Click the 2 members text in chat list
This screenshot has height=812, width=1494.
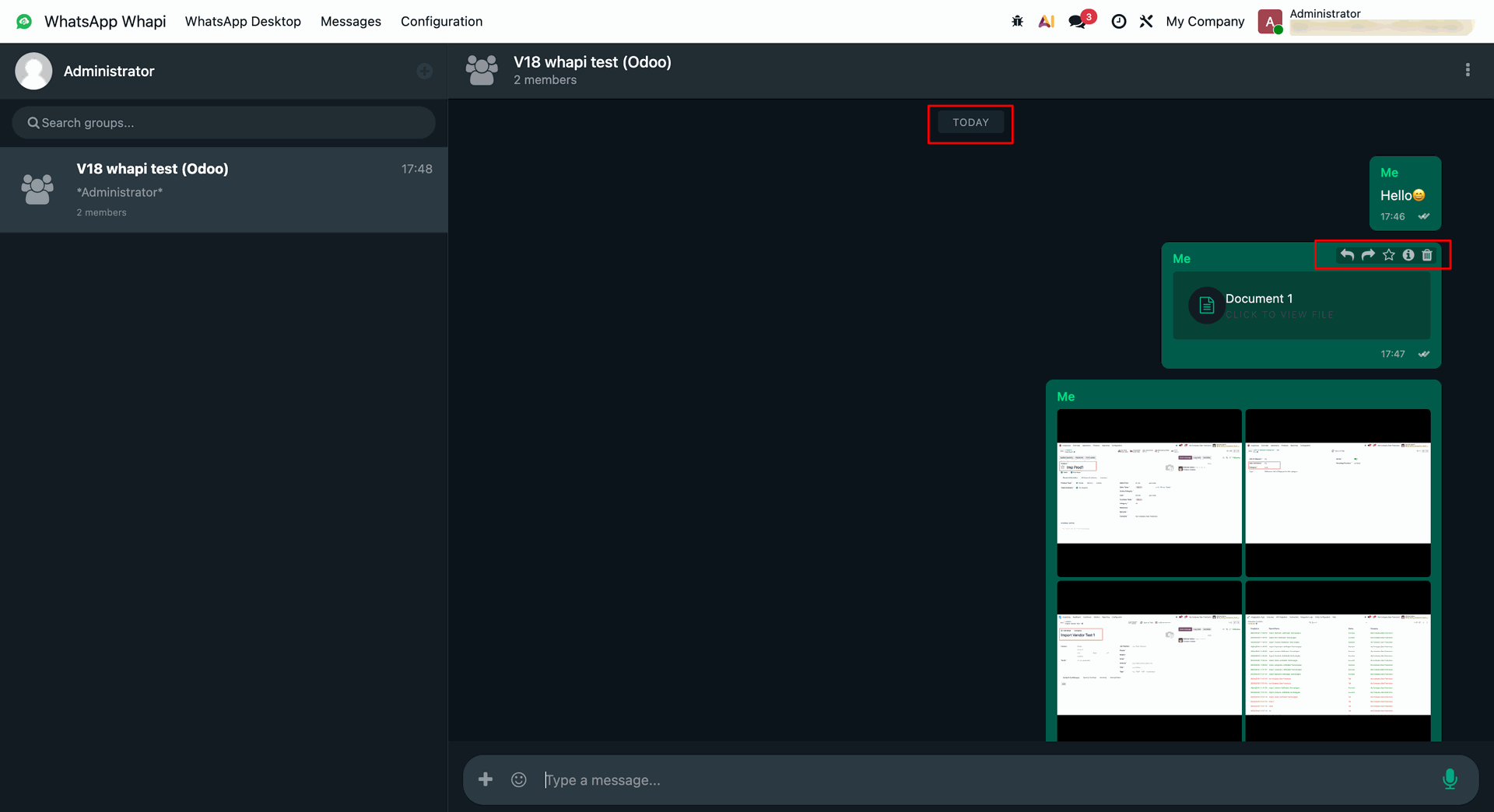[101, 212]
